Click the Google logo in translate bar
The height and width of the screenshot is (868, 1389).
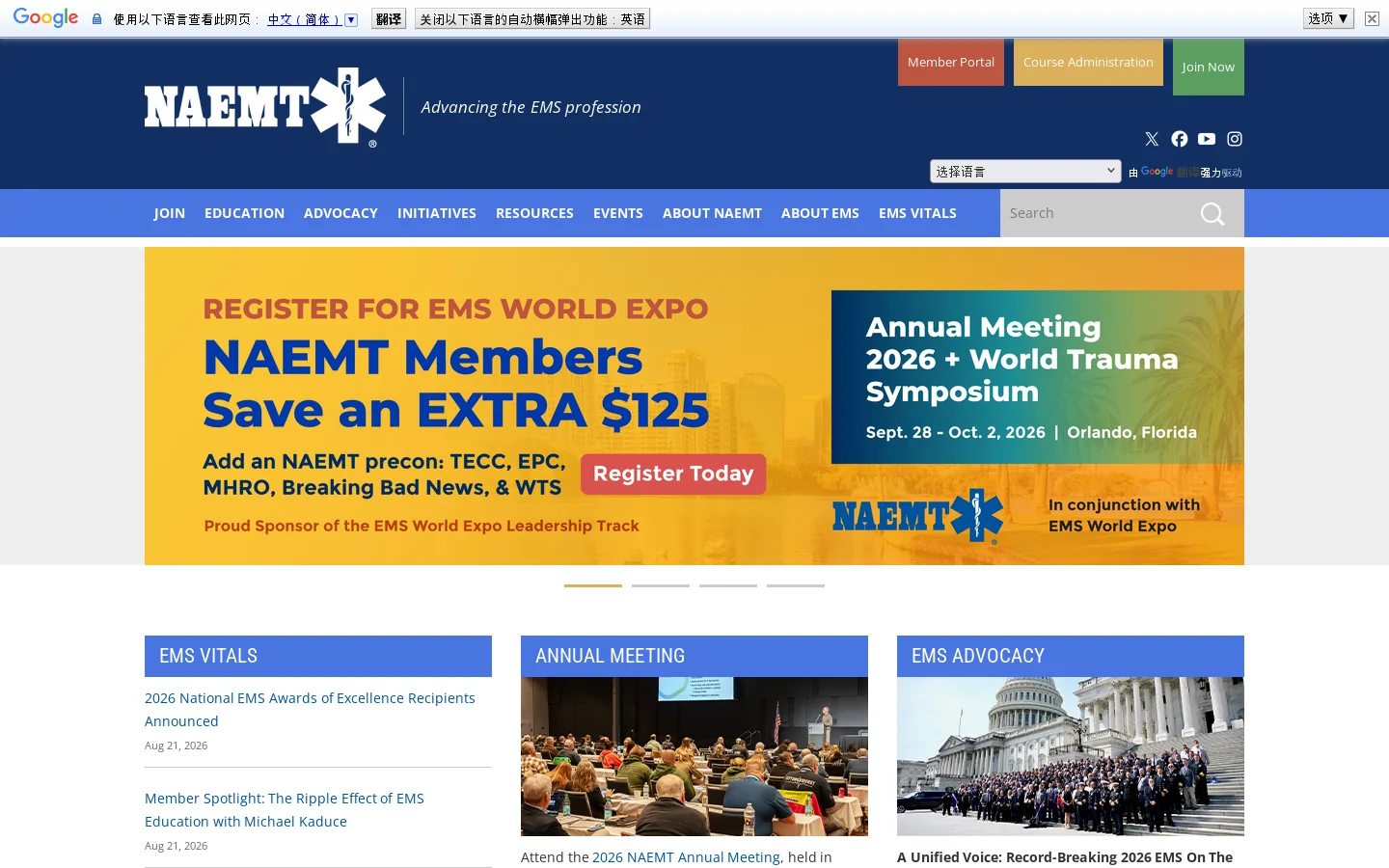point(45,18)
